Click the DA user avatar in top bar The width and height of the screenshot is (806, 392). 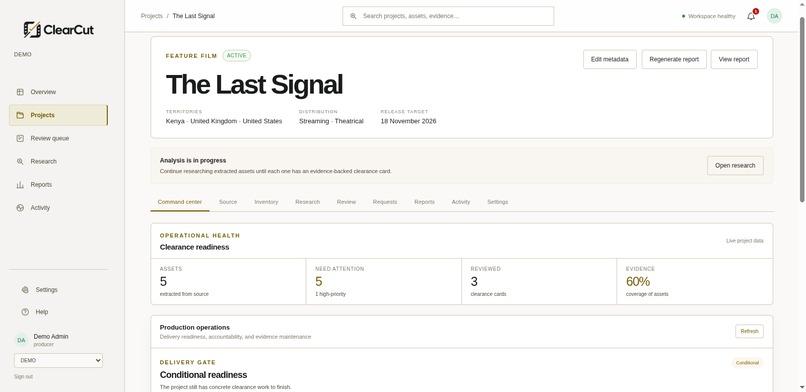[774, 16]
